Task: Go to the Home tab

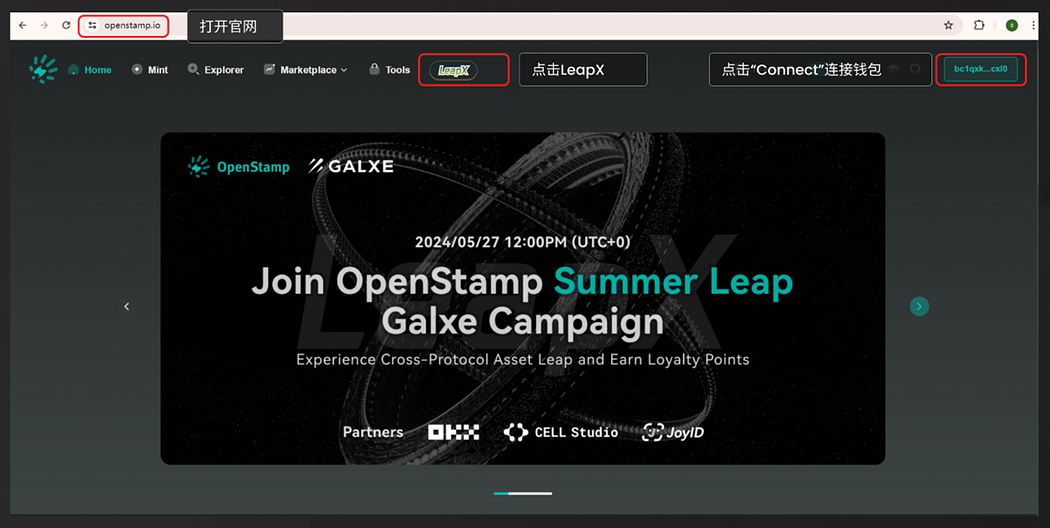Action: point(90,70)
